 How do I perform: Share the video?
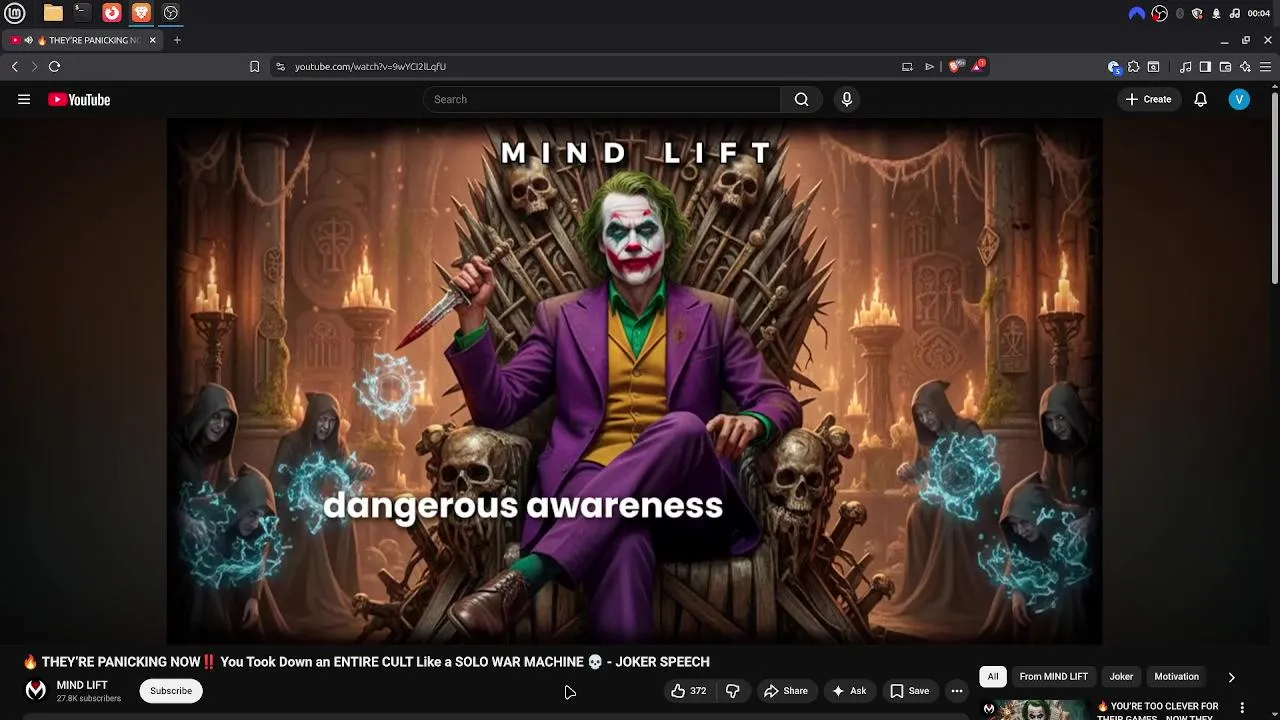pyautogui.click(x=785, y=691)
